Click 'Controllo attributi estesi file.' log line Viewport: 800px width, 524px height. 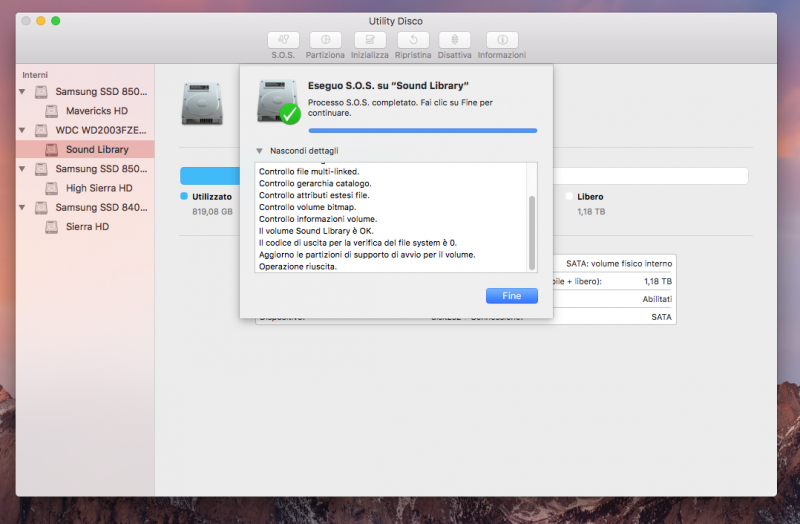point(314,195)
